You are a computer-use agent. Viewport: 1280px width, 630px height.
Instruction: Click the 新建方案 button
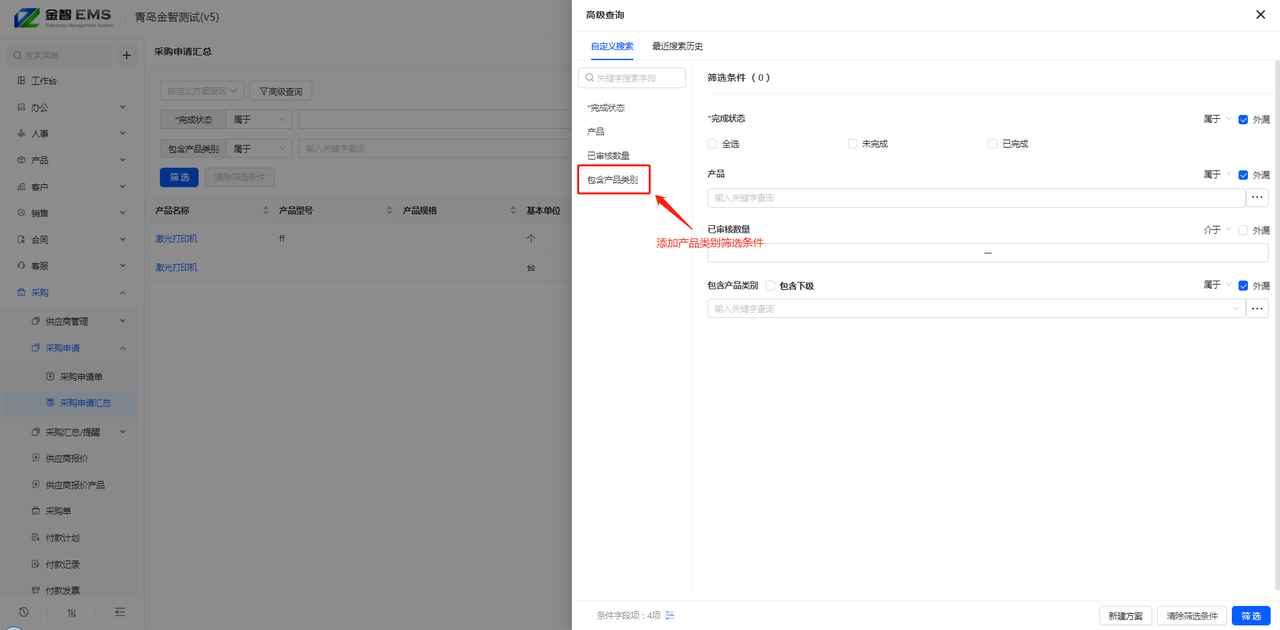coord(1125,616)
